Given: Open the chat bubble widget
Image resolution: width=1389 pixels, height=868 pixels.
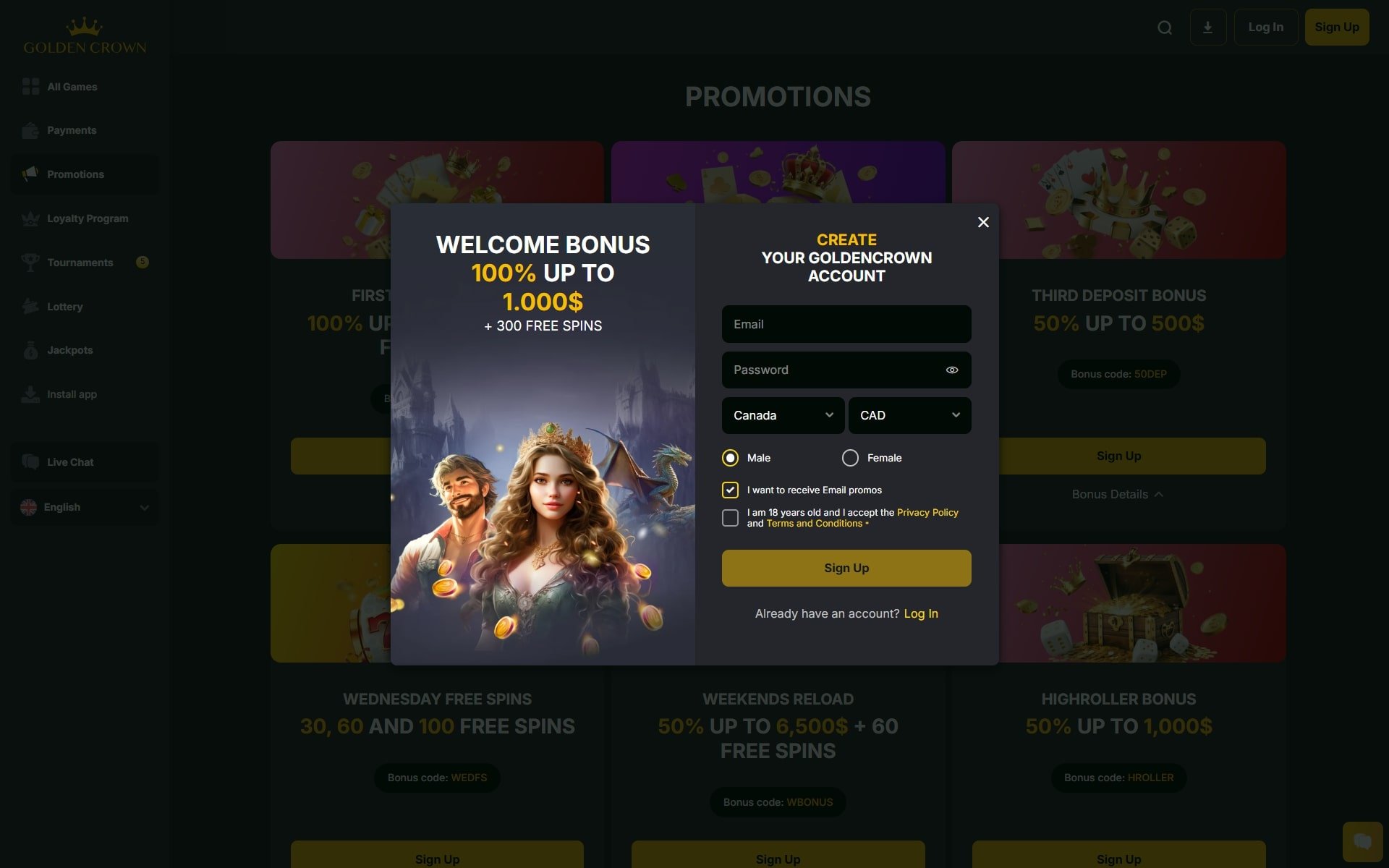Looking at the screenshot, I should coord(1362,841).
